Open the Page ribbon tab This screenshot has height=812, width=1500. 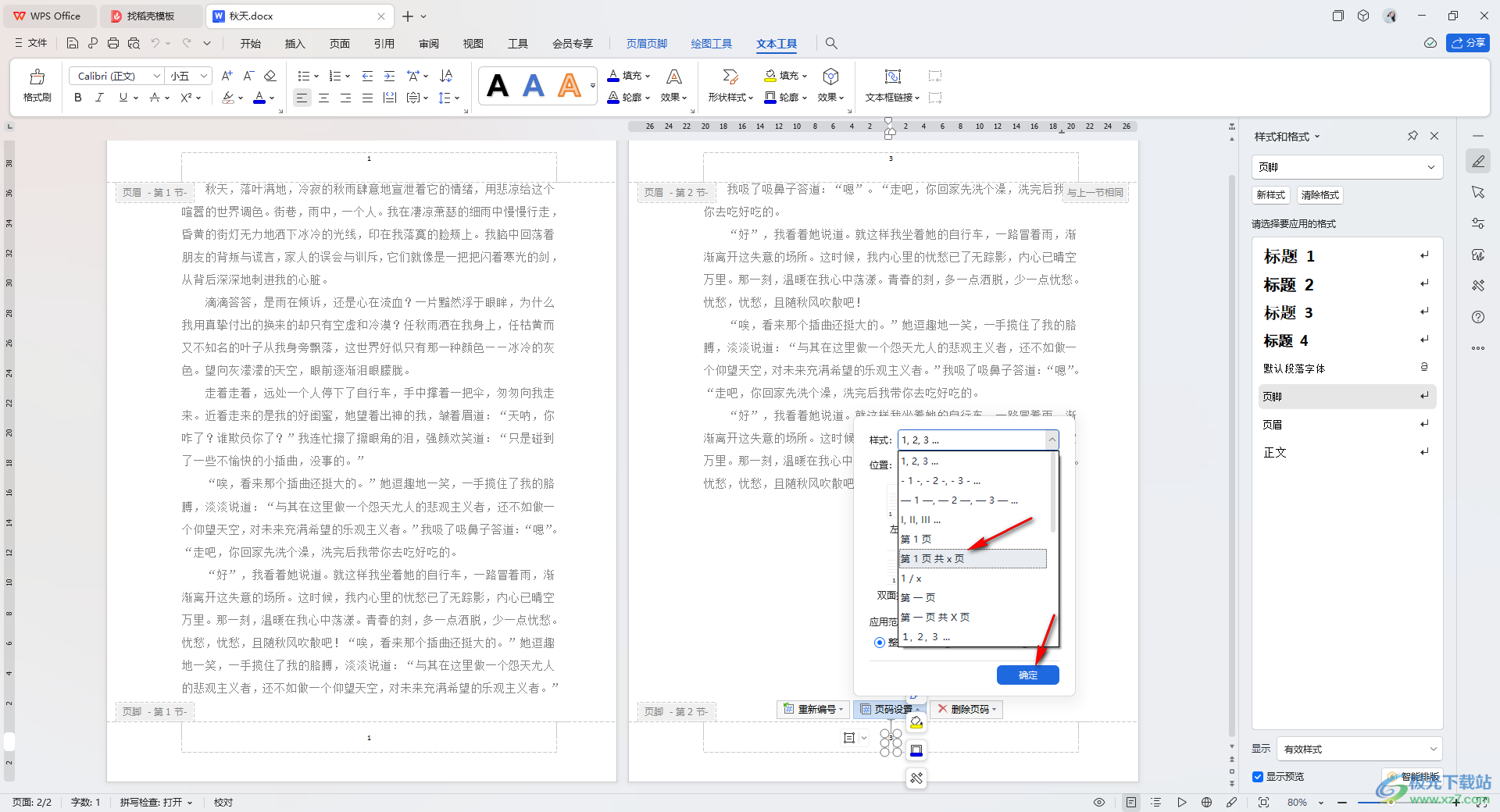(x=340, y=44)
